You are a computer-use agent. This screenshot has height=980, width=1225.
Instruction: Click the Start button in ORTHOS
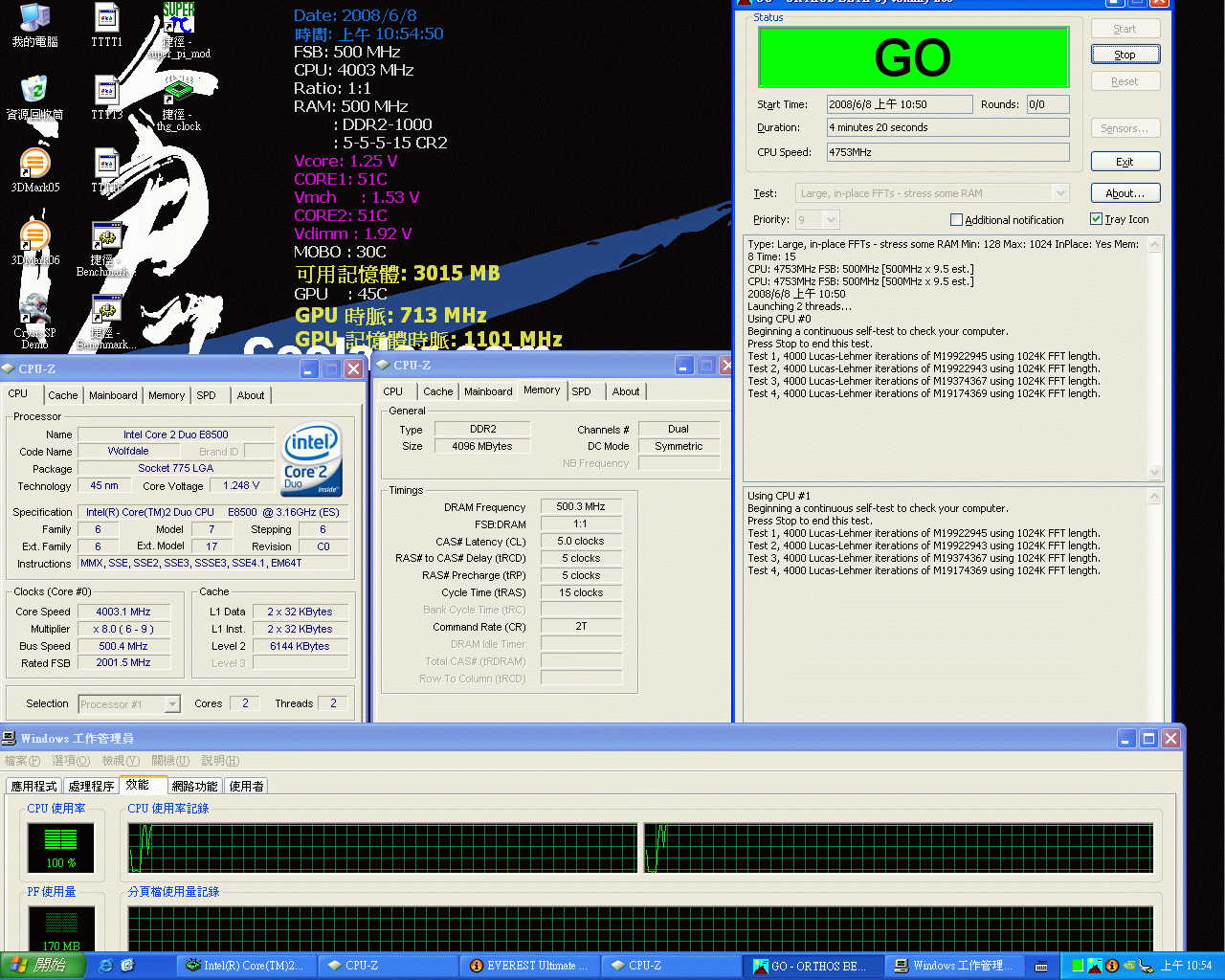[1125, 29]
